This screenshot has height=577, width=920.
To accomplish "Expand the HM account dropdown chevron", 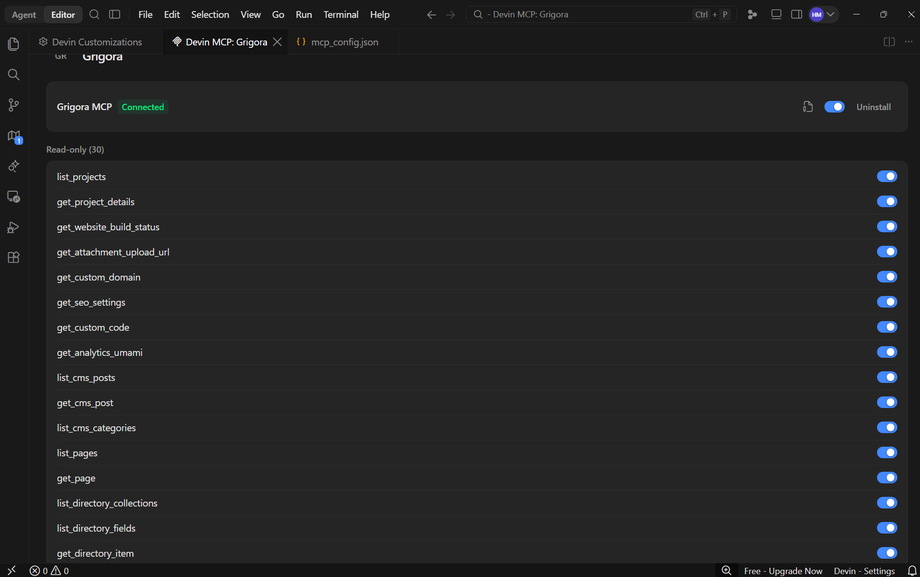I will point(831,15).
